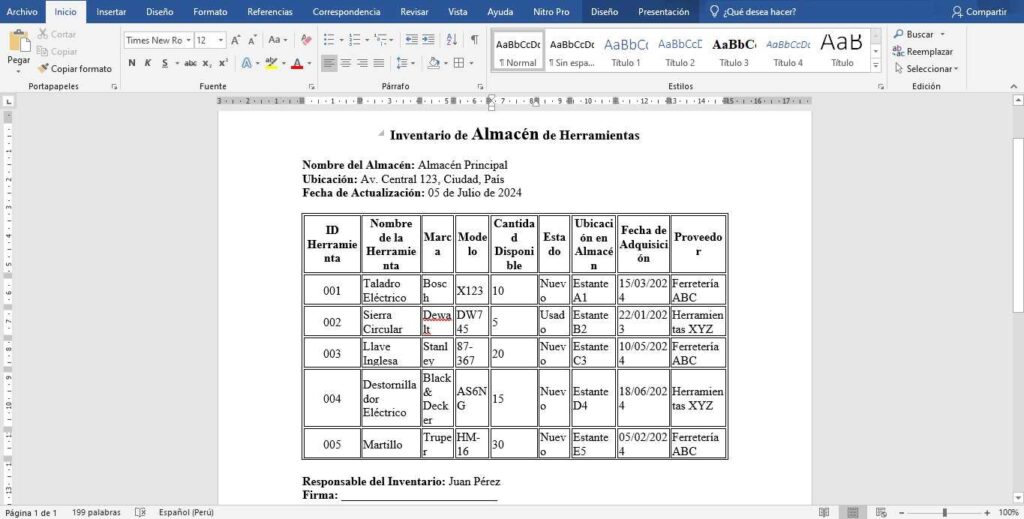
Task: Apply Título 3 style
Action: click(x=734, y=52)
